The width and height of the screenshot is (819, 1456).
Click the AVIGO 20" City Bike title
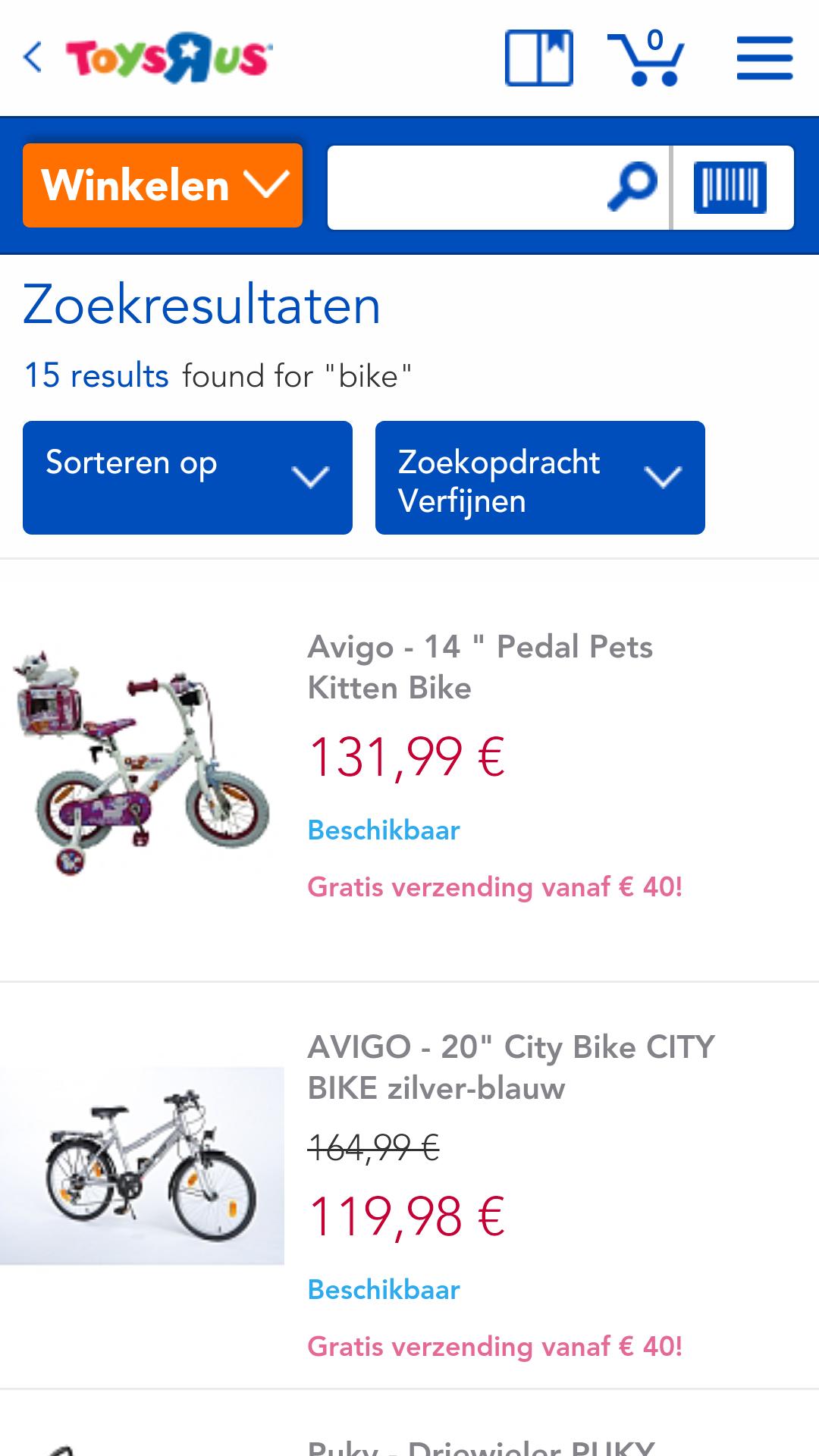pos(510,1065)
